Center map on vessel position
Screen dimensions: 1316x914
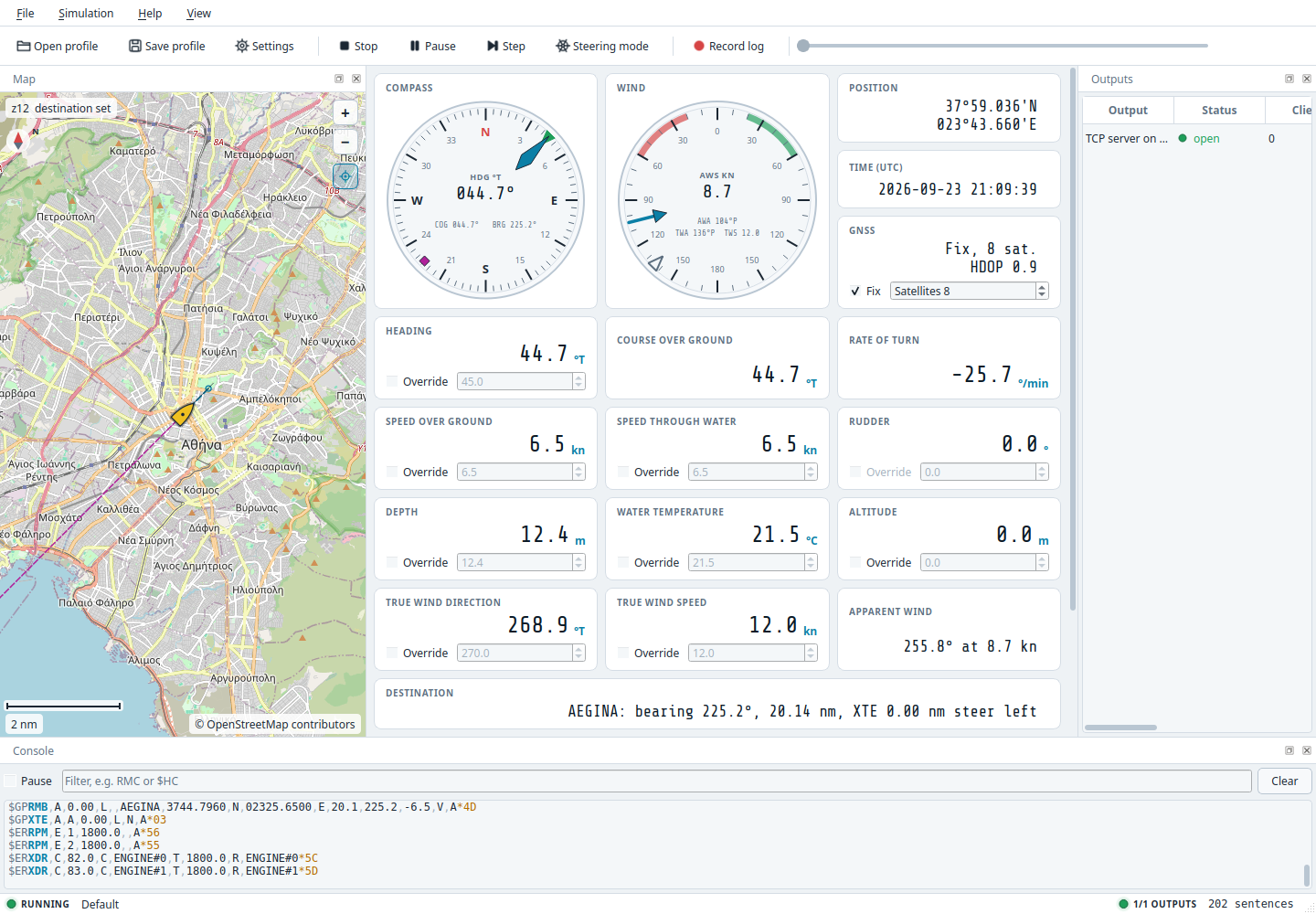pos(345,176)
